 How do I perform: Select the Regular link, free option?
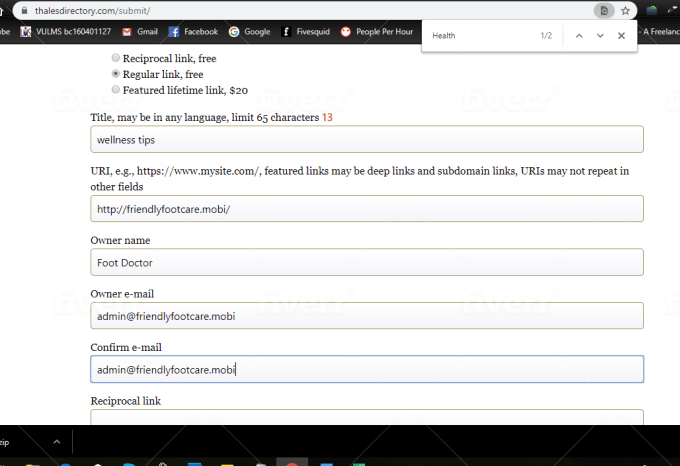[x=116, y=74]
